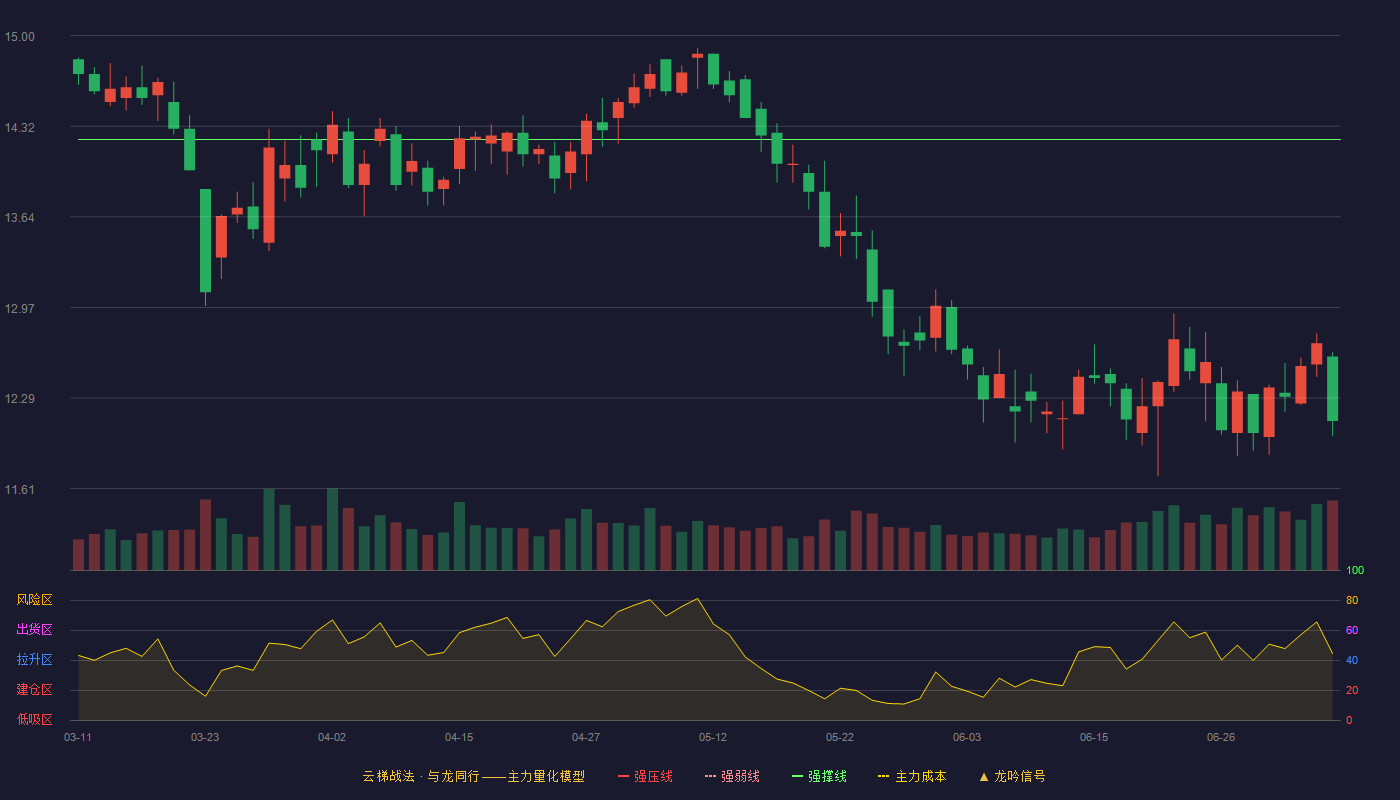The height and width of the screenshot is (800, 1400).
Task: Click the 龙吟信号 triangle legend icon
Action: click(x=984, y=776)
